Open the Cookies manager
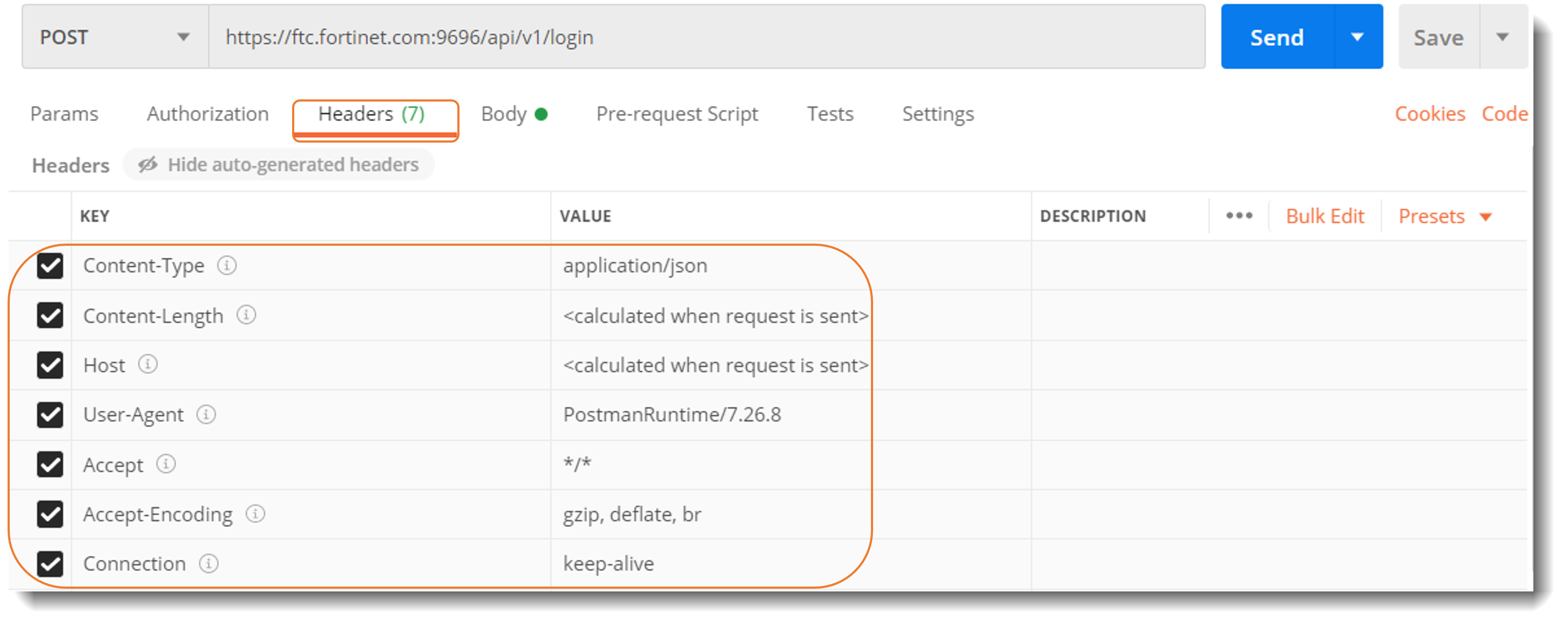This screenshot has height=626, width=1568. click(1430, 114)
